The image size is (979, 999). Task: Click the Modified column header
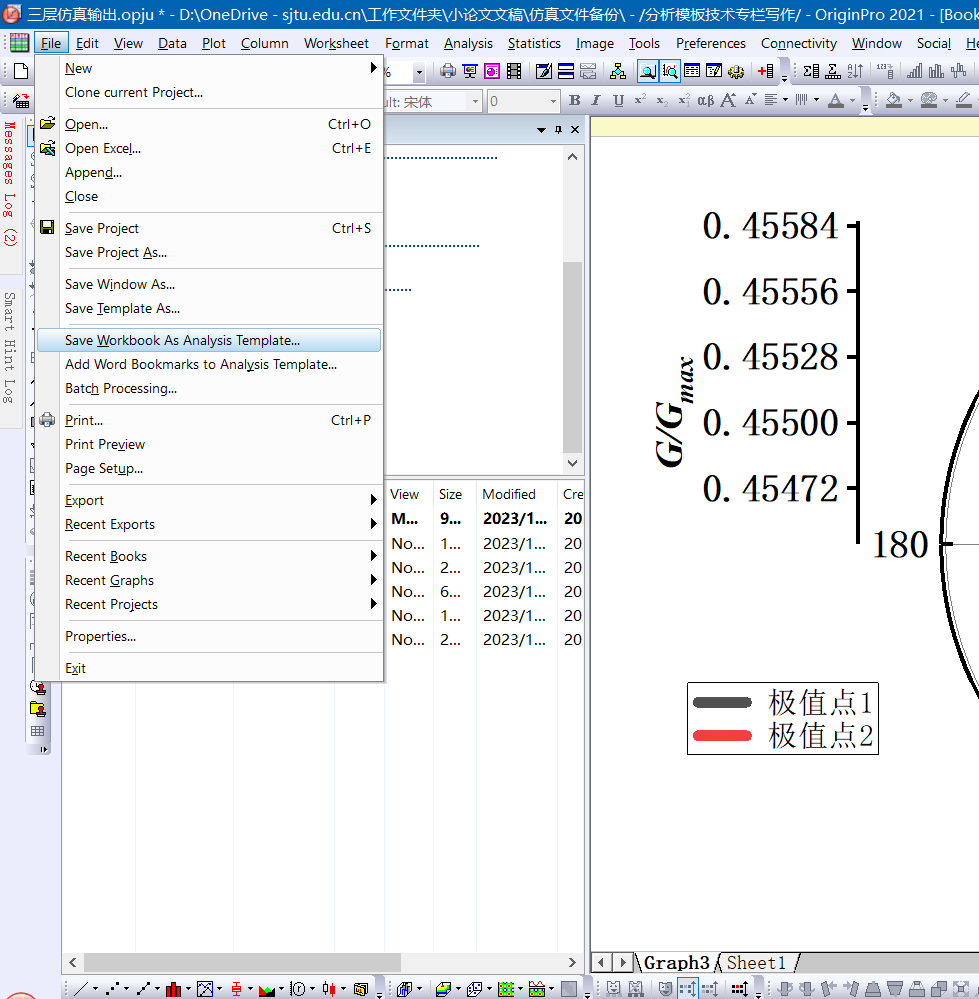click(x=508, y=494)
